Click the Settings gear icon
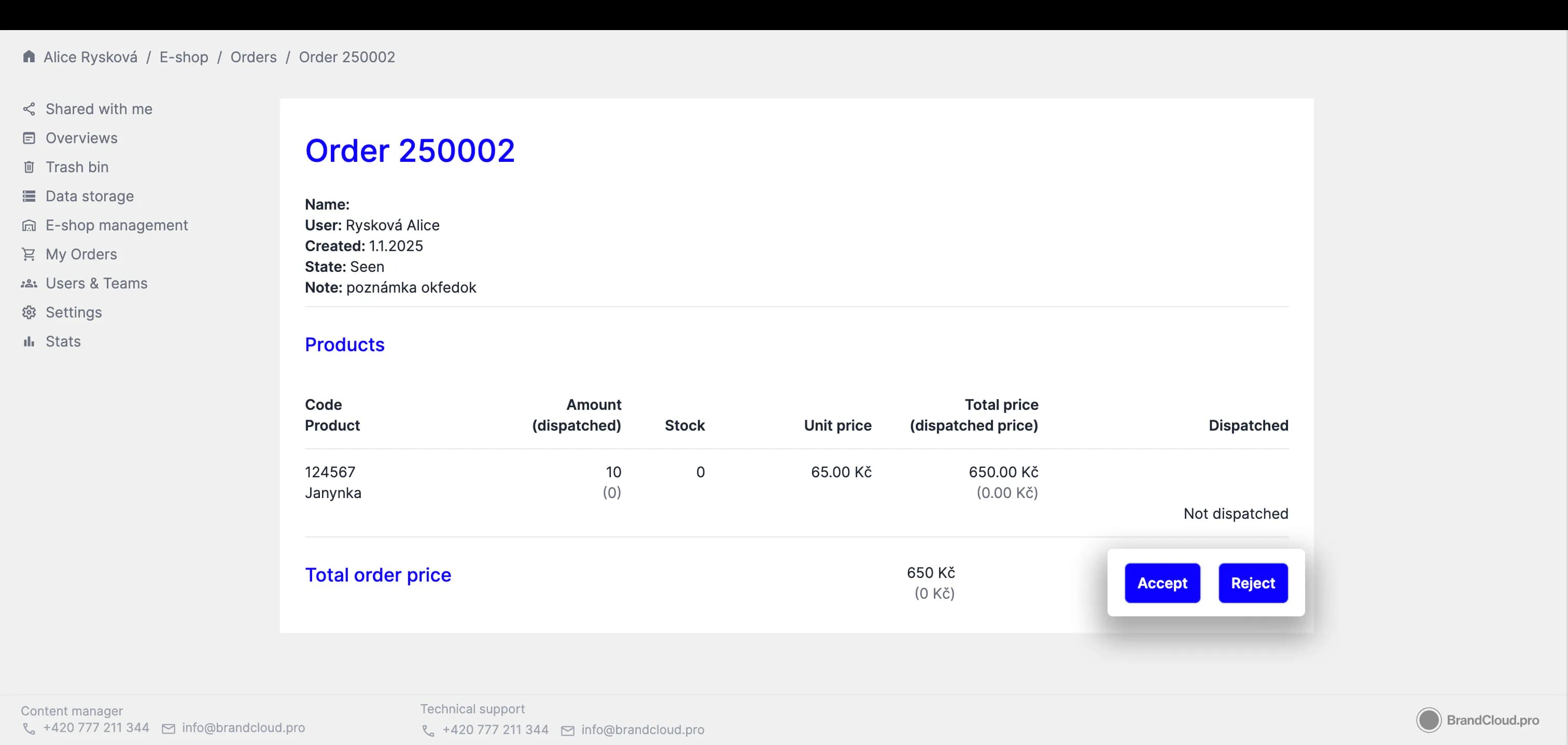The height and width of the screenshot is (745, 1568). (x=29, y=312)
